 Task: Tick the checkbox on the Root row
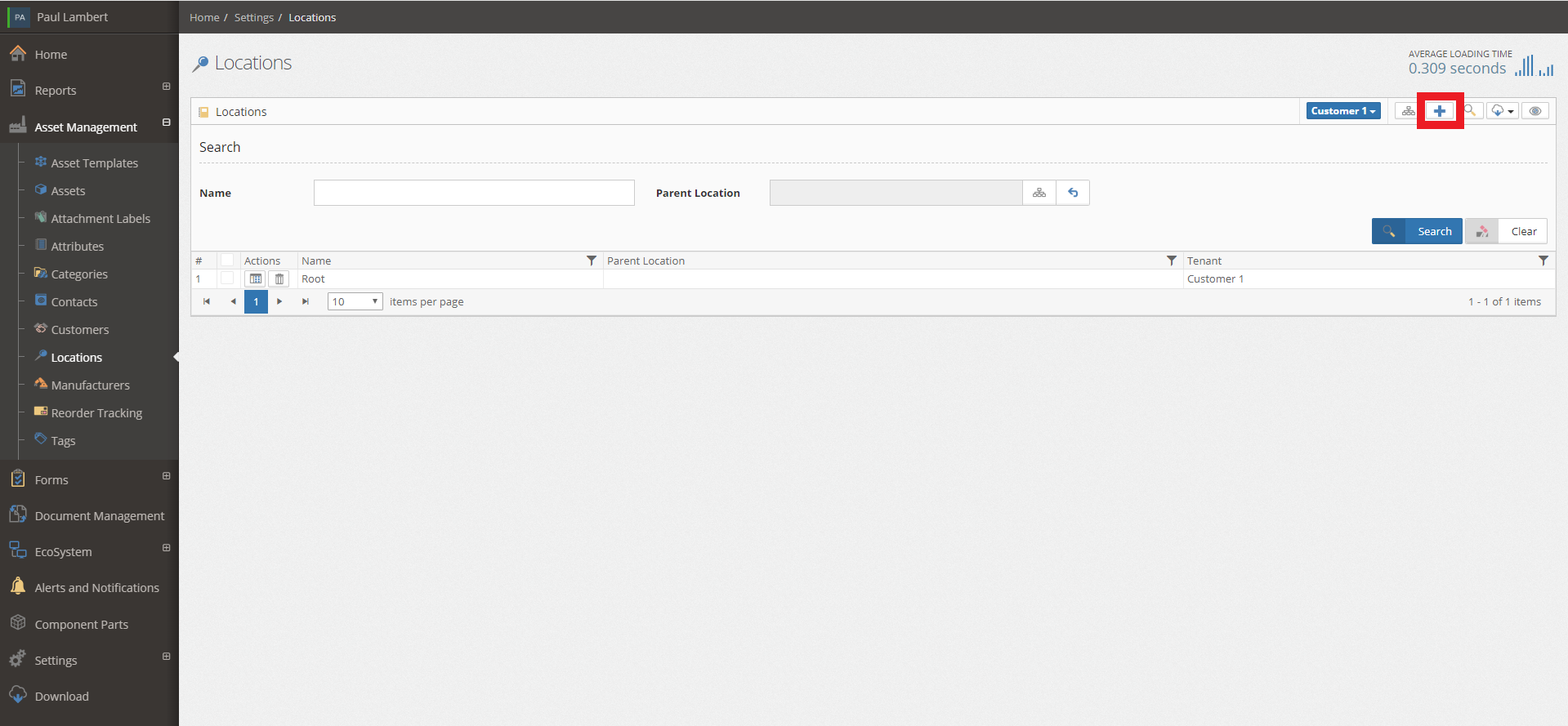(x=227, y=278)
